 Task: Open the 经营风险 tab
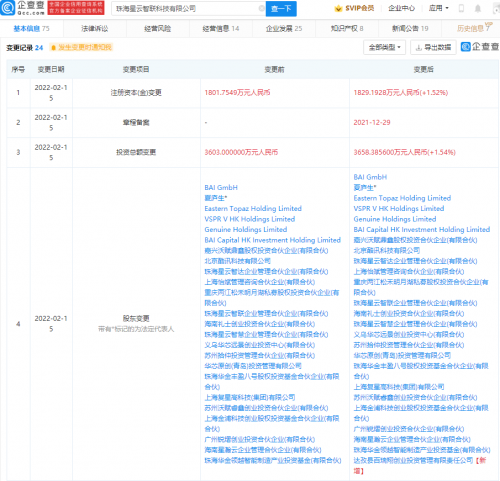[158, 29]
